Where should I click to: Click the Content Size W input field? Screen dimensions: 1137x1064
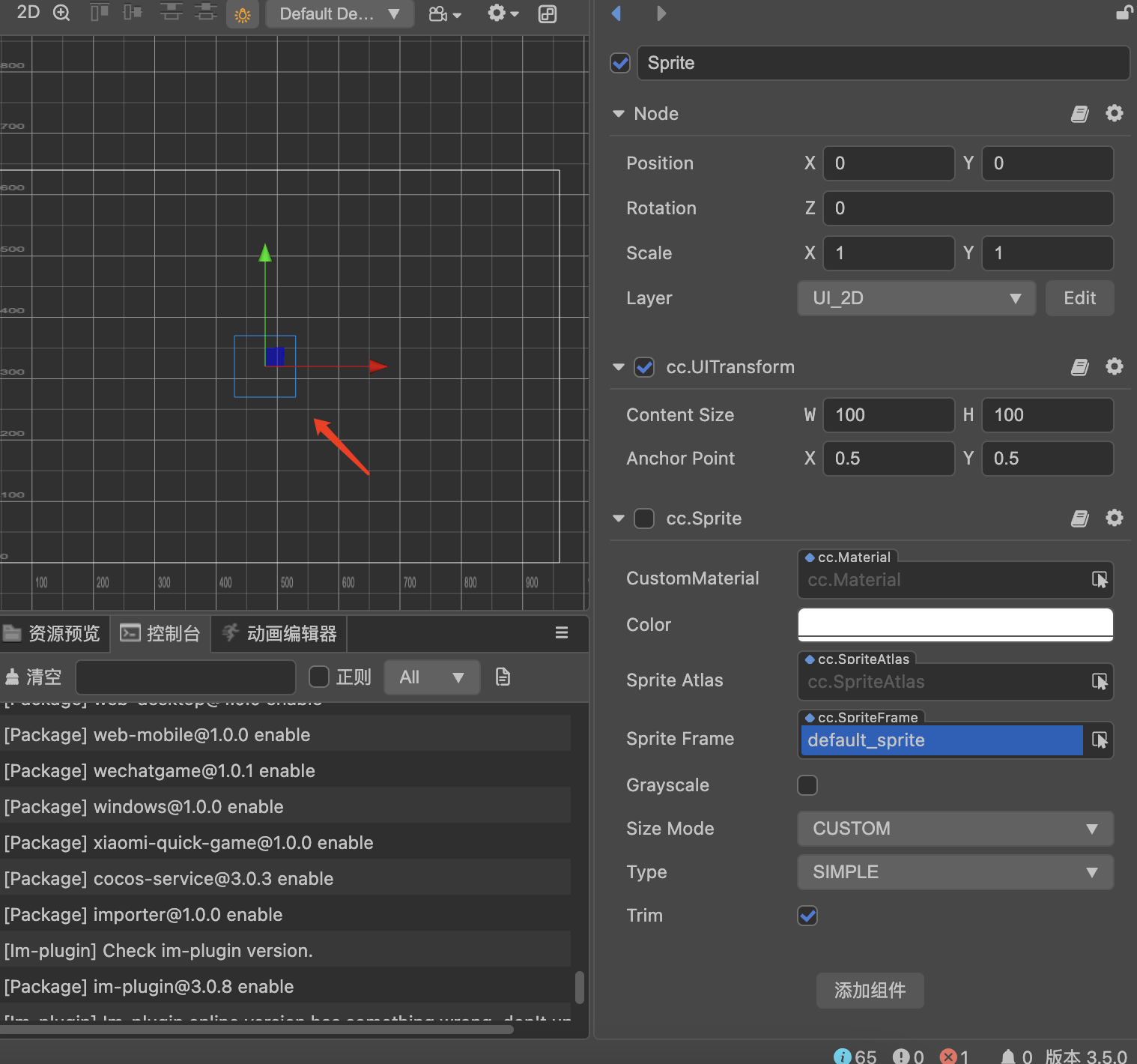click(x=888, y=415)
